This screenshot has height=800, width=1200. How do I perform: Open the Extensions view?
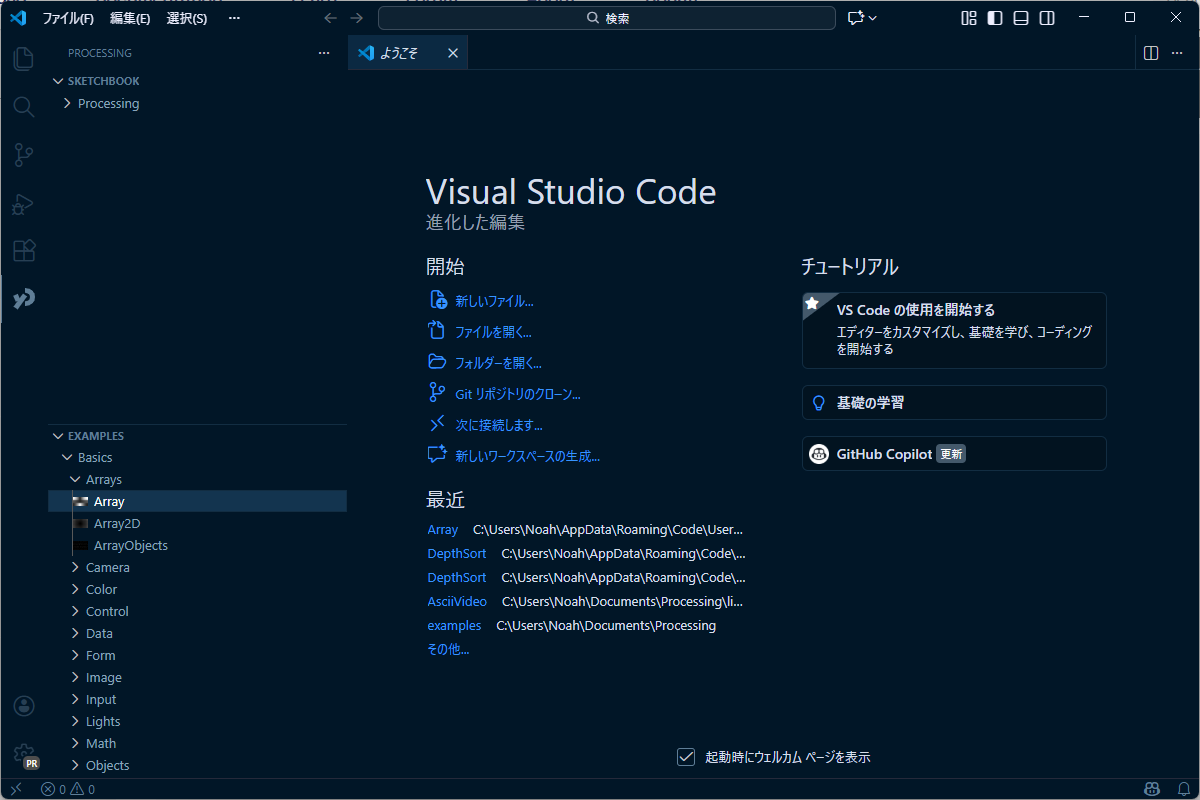(24, 251)
